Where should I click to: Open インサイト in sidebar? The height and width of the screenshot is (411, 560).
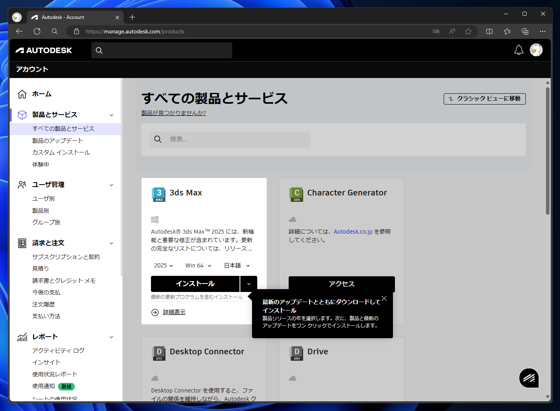tap(46, 362)
